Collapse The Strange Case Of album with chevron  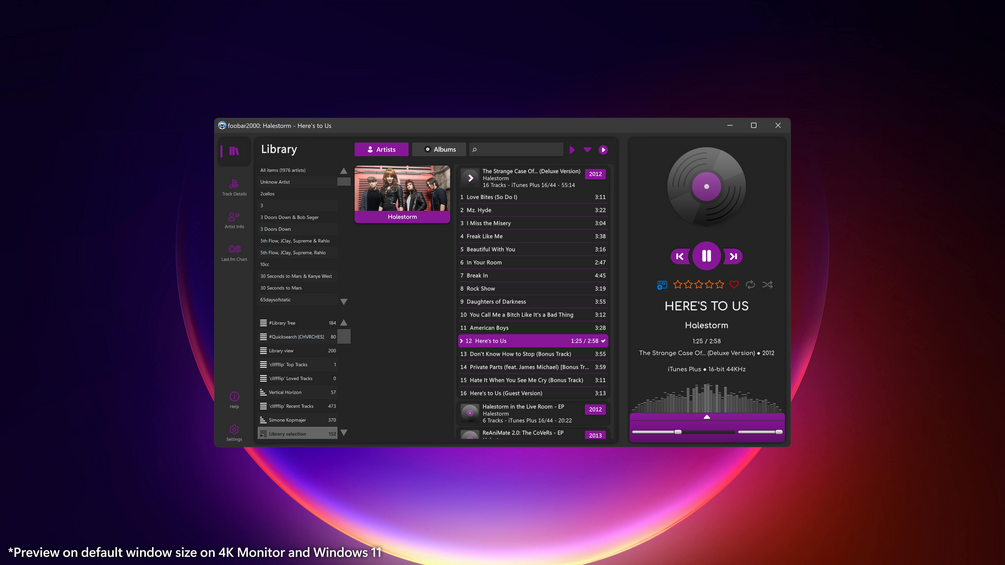pyautogui.click(x=470, y=178)
